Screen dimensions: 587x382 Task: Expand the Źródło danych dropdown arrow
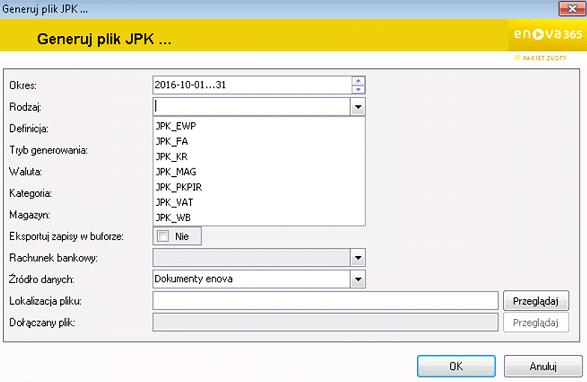(358, 279)
